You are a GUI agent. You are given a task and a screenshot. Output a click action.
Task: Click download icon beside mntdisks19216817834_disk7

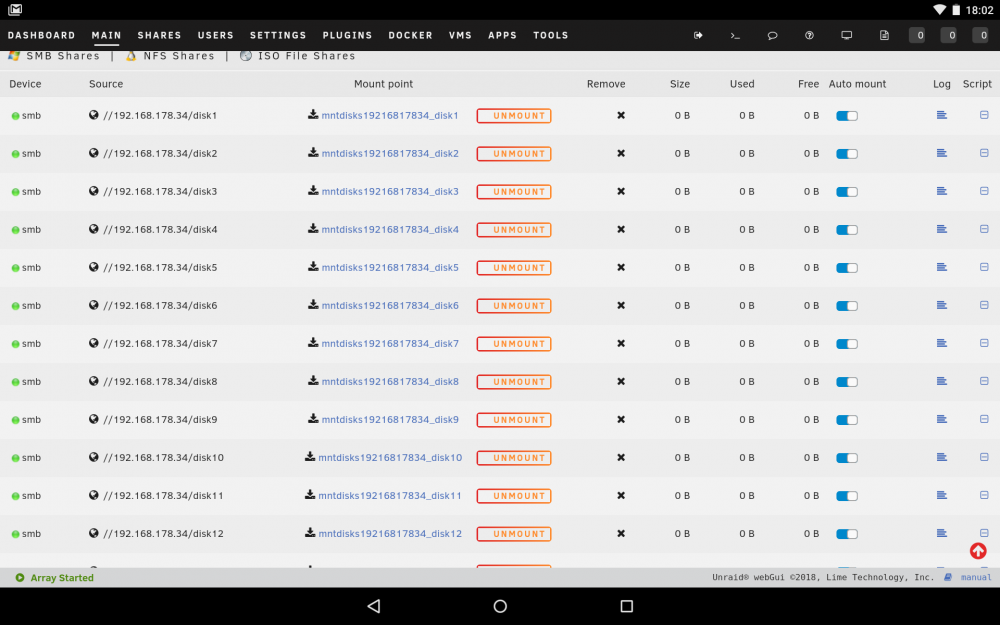[313, 343]
